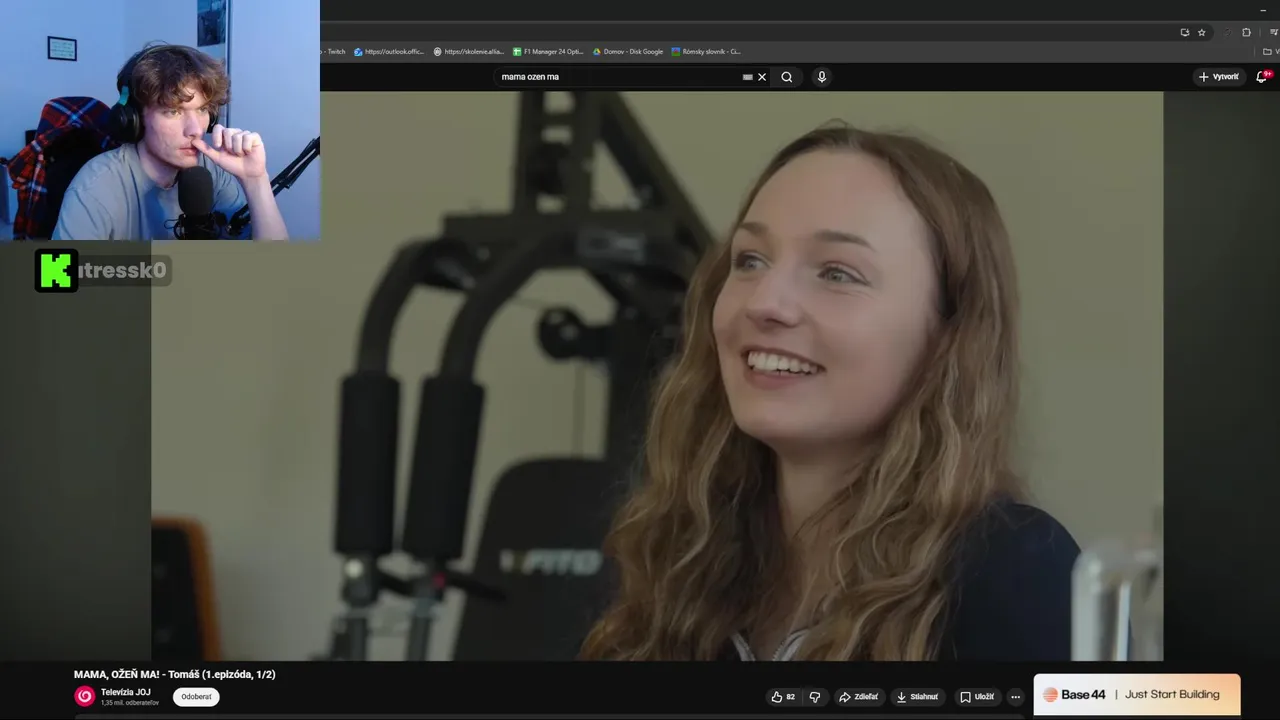Image resolution: width=1280 pixels, height=720 pixels.
Task: Save the video with Uložiť
Action: [977, 697]
